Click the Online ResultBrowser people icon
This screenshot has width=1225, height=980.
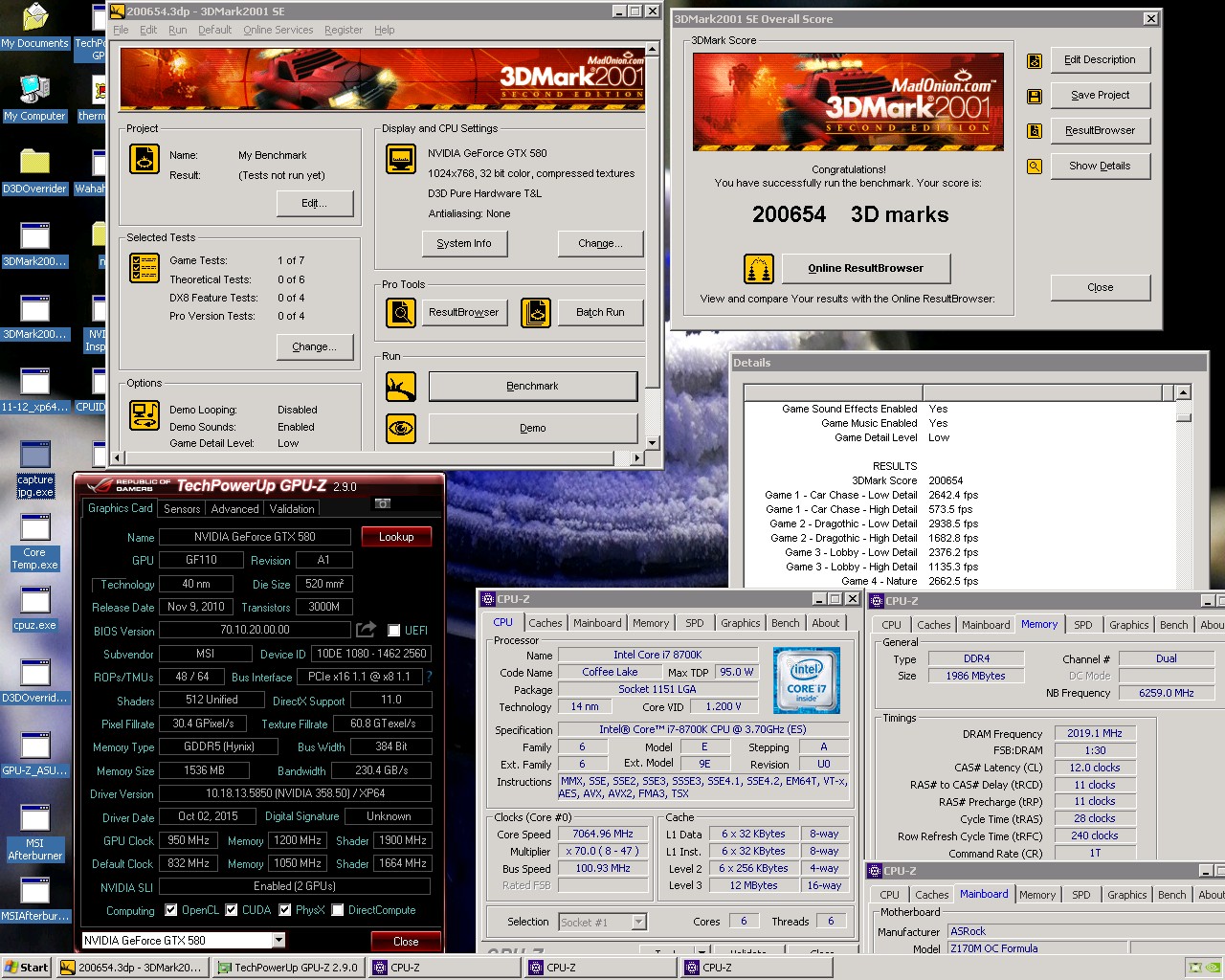coord(759,268)
